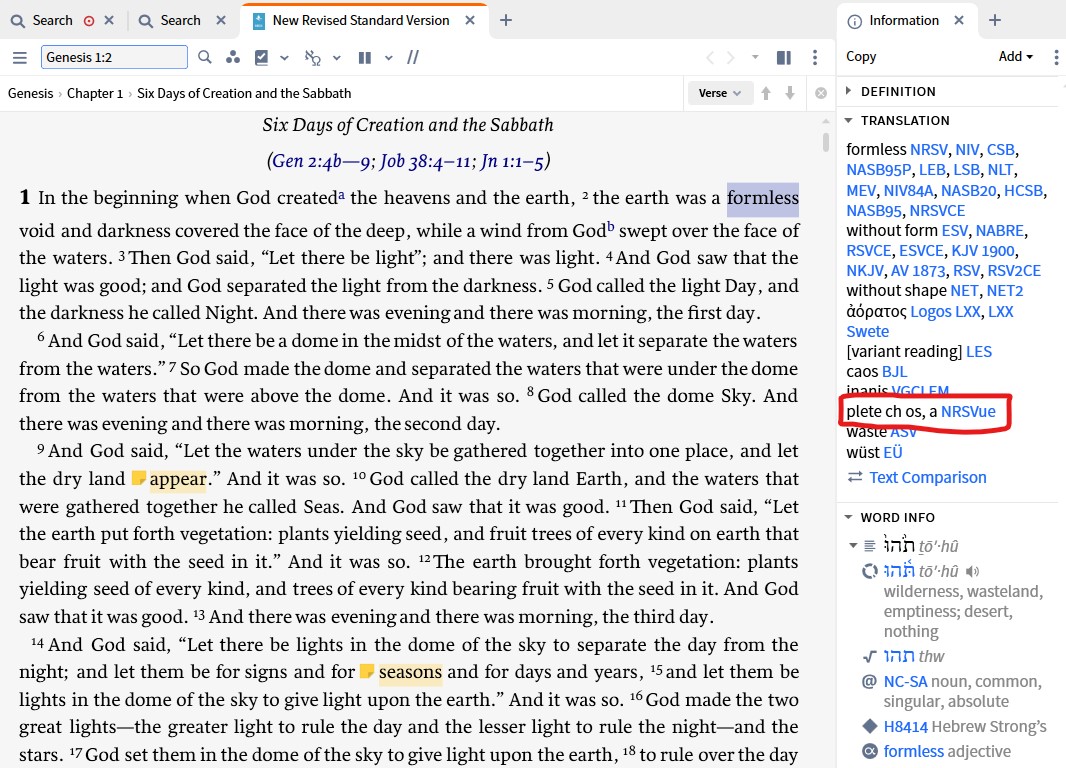Click the interlinear display icon with omega symbol
This screenshot has width=1066, height=768.
coord(313,57)
